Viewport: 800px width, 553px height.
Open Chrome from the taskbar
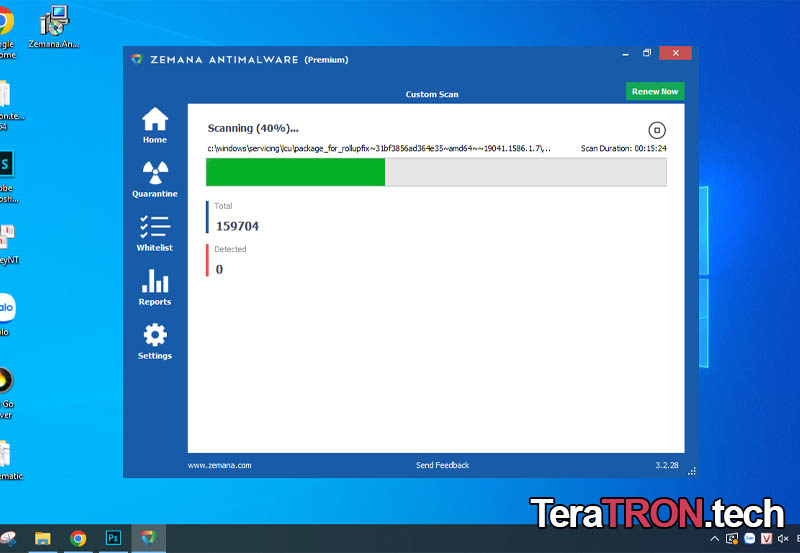(78, 538)
